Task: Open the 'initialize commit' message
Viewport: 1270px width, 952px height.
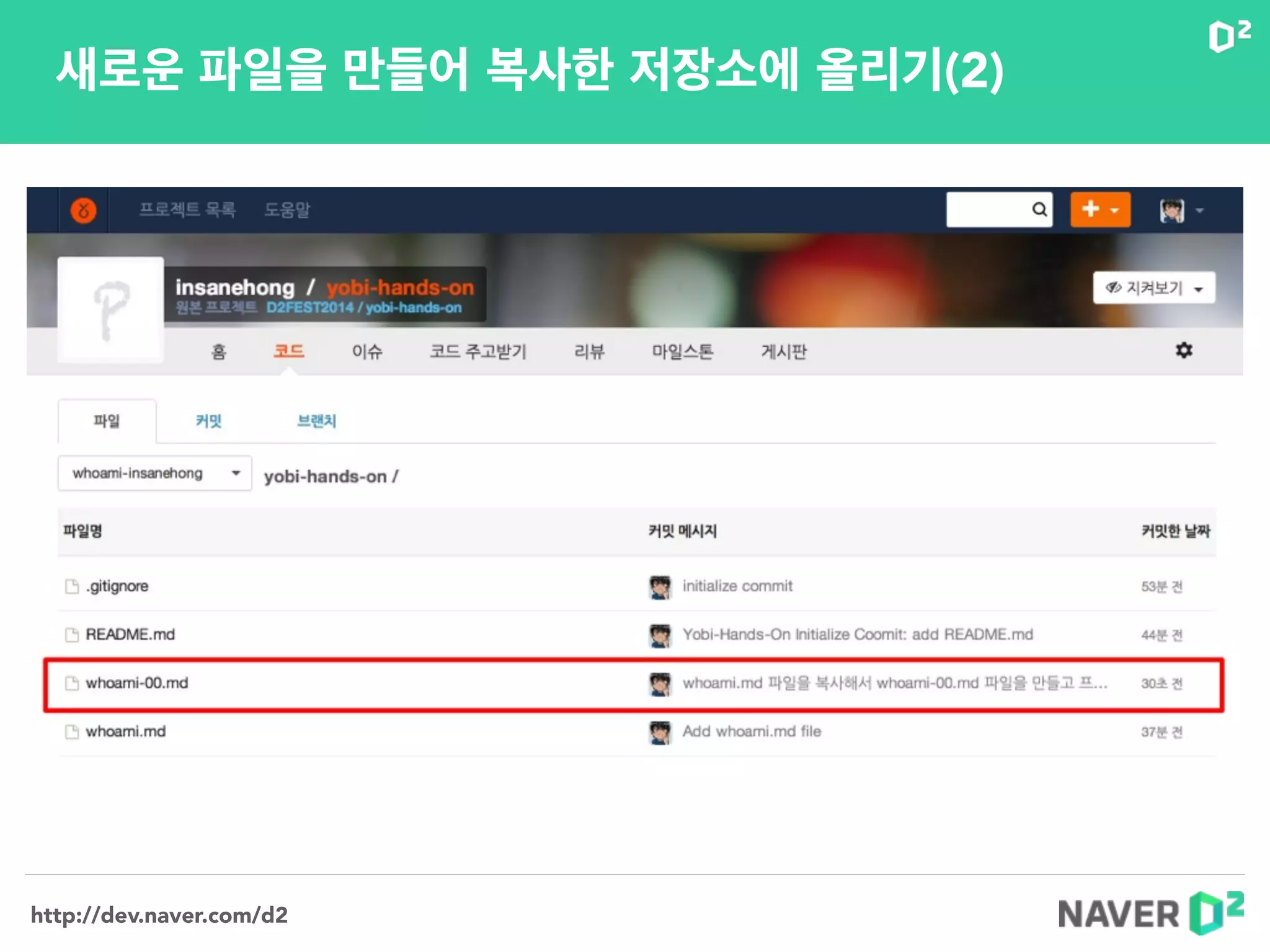Action: pos(737,586)
